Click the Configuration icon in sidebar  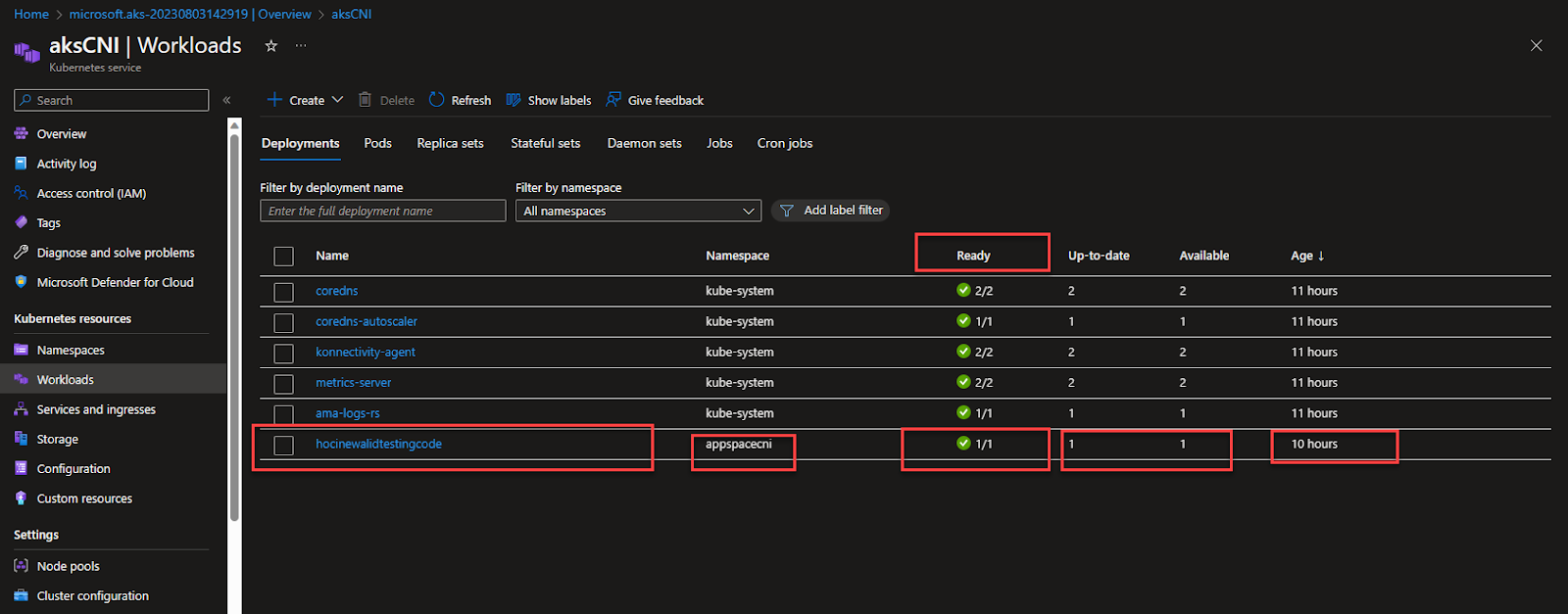pos(21,468)
